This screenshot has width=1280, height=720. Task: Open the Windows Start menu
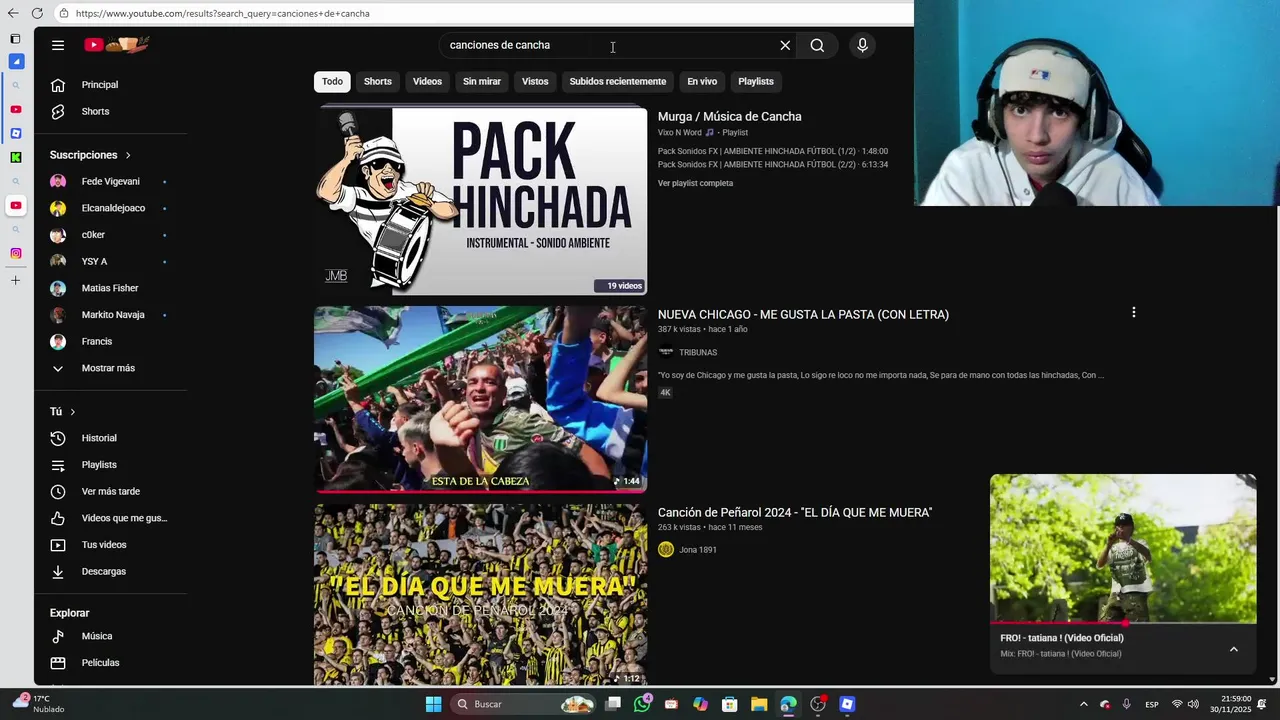pos(433,704)
